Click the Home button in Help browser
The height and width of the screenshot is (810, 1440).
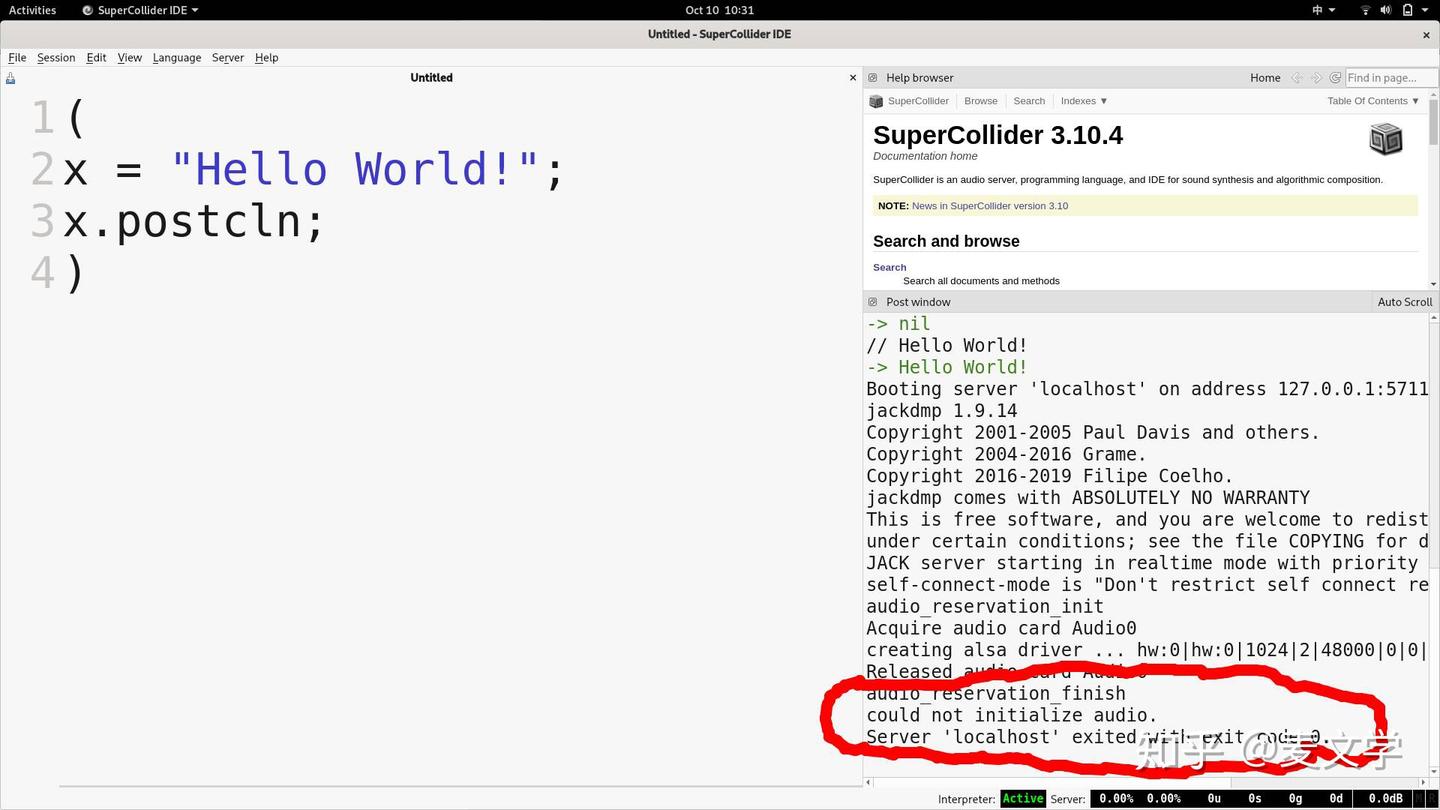1265,77
